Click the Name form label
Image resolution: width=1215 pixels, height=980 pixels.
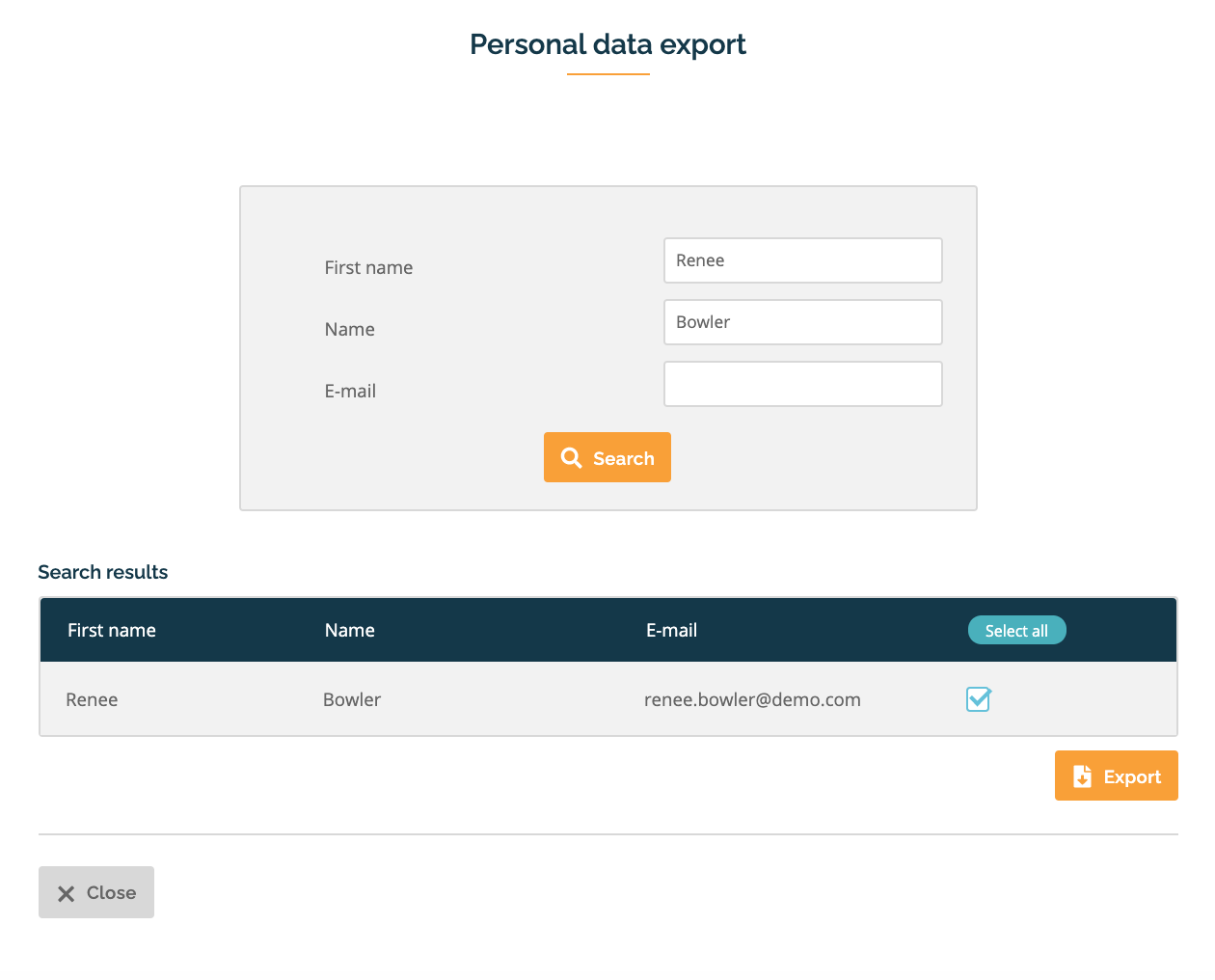point(349,329)
